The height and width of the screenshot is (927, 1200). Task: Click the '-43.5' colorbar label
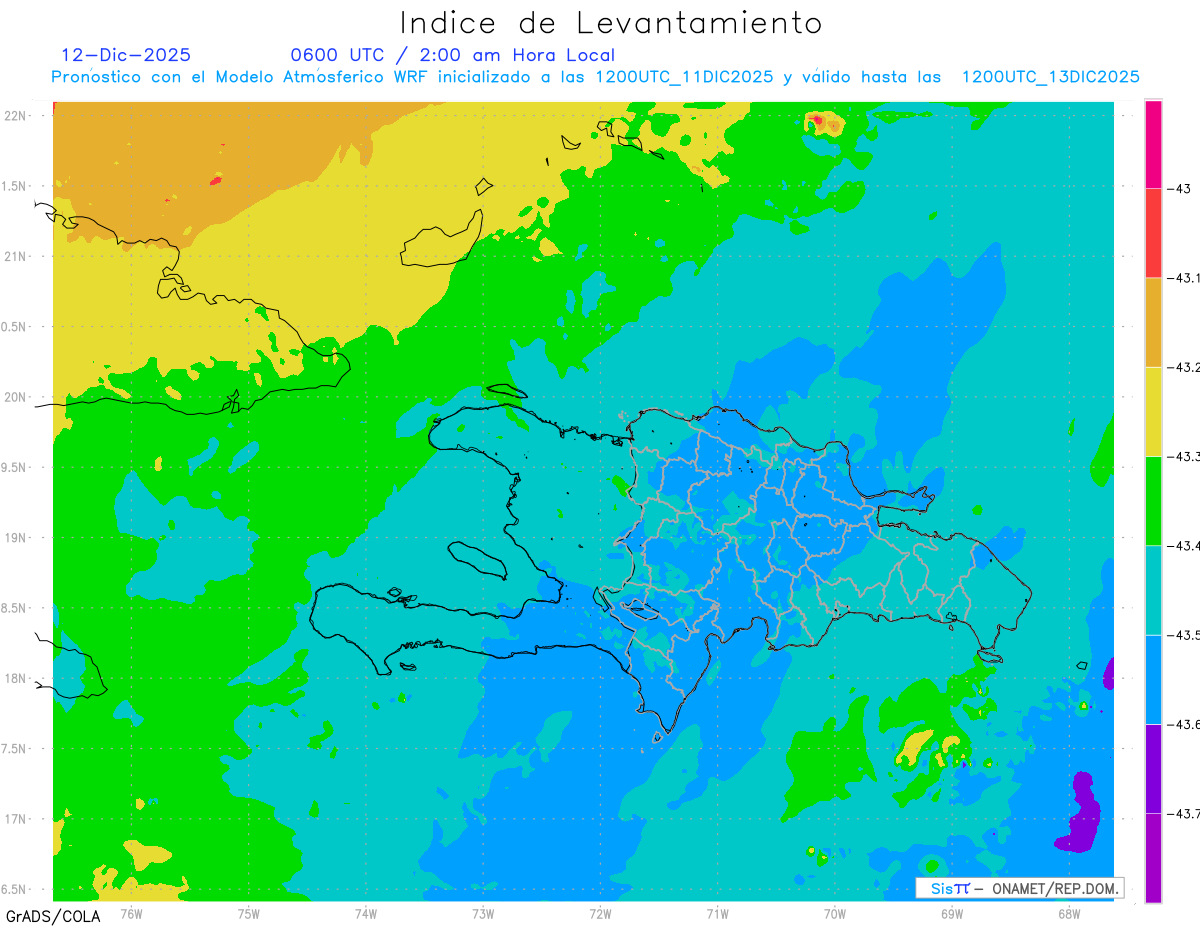pos(1183,635)
